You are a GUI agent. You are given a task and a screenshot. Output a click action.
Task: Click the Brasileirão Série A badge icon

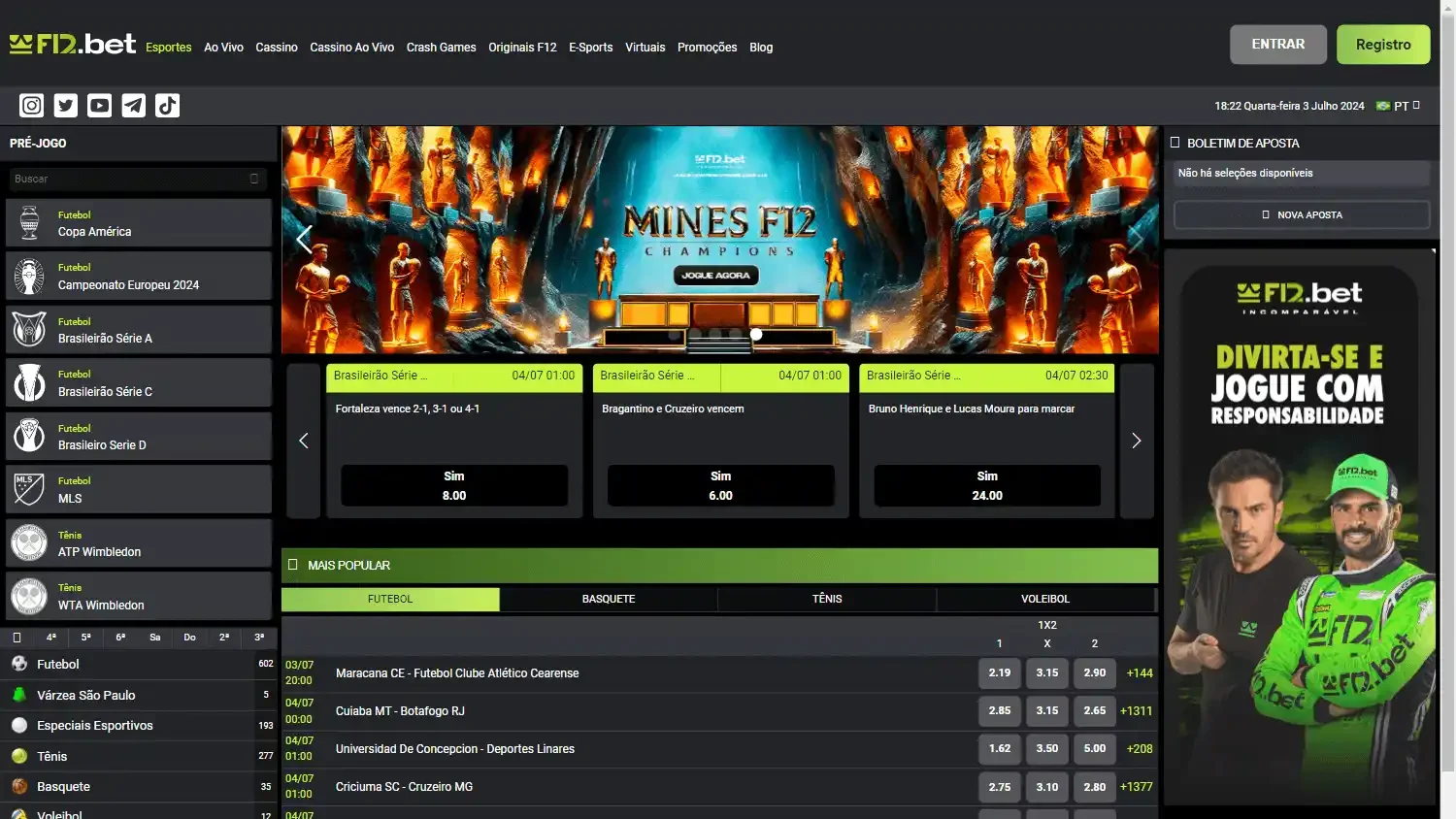click(x=29, y=330)
